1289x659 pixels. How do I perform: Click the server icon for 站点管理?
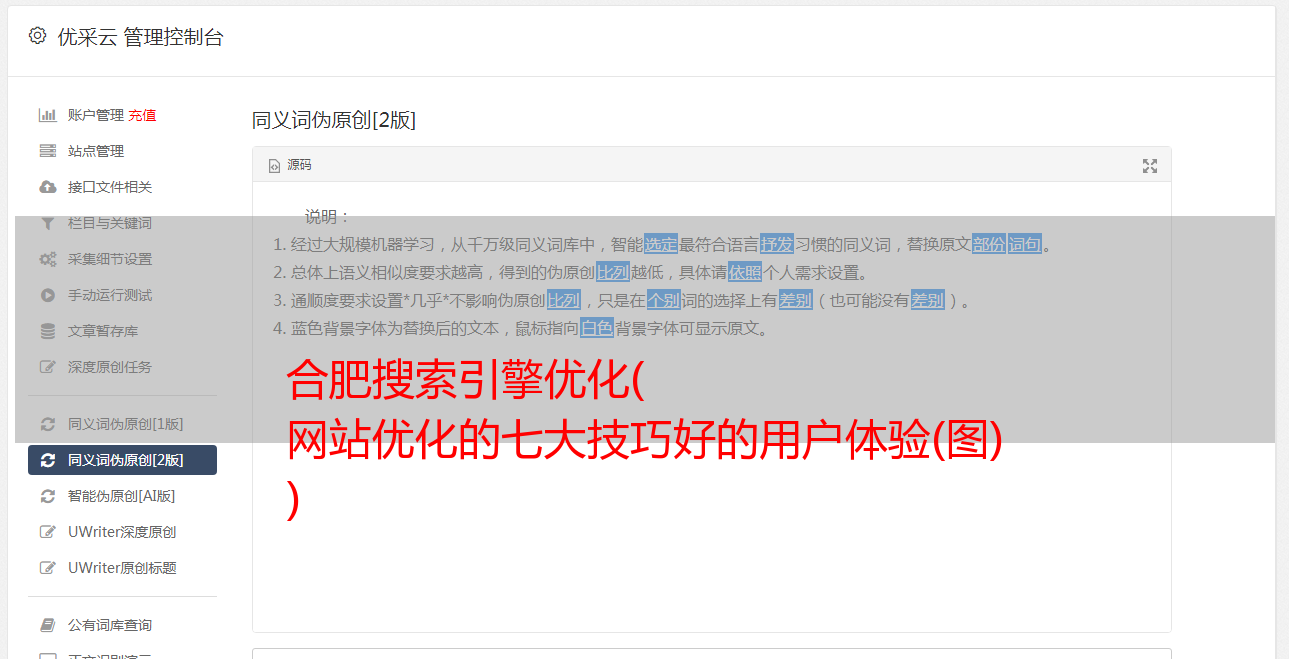(x=47, y=151)
